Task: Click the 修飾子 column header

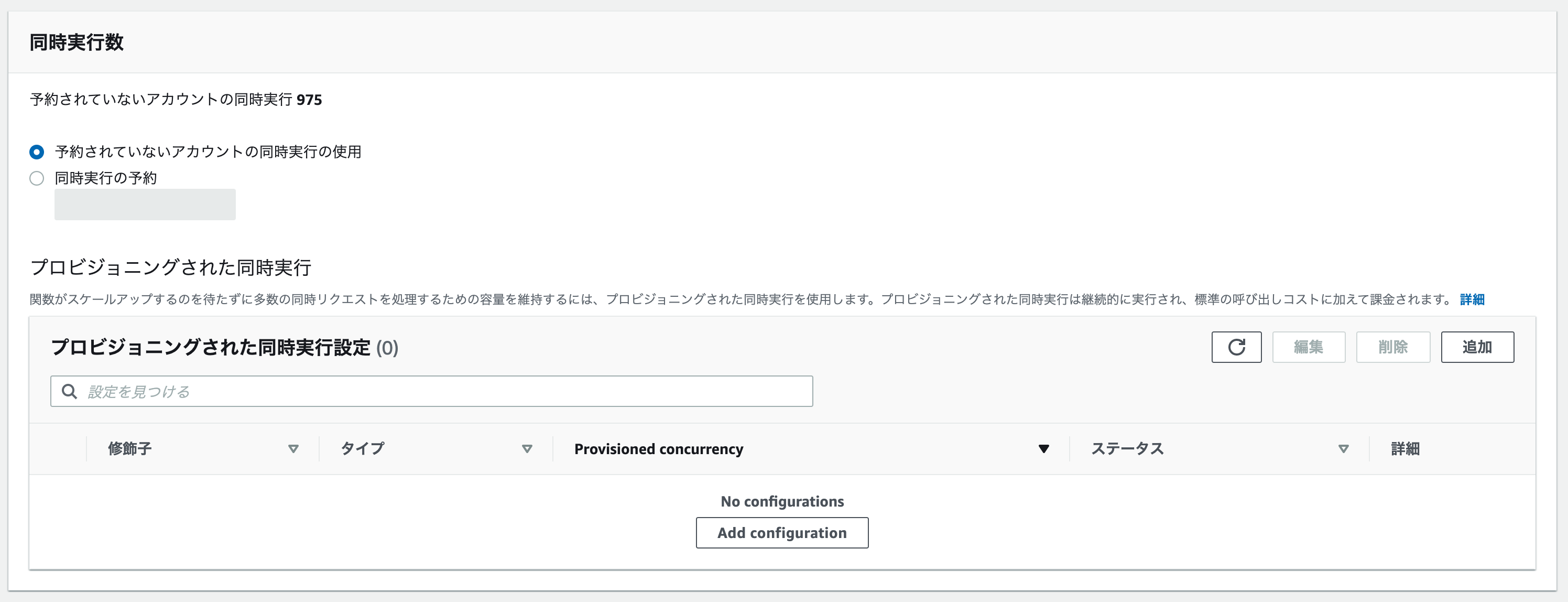Action: coord(129,449)
